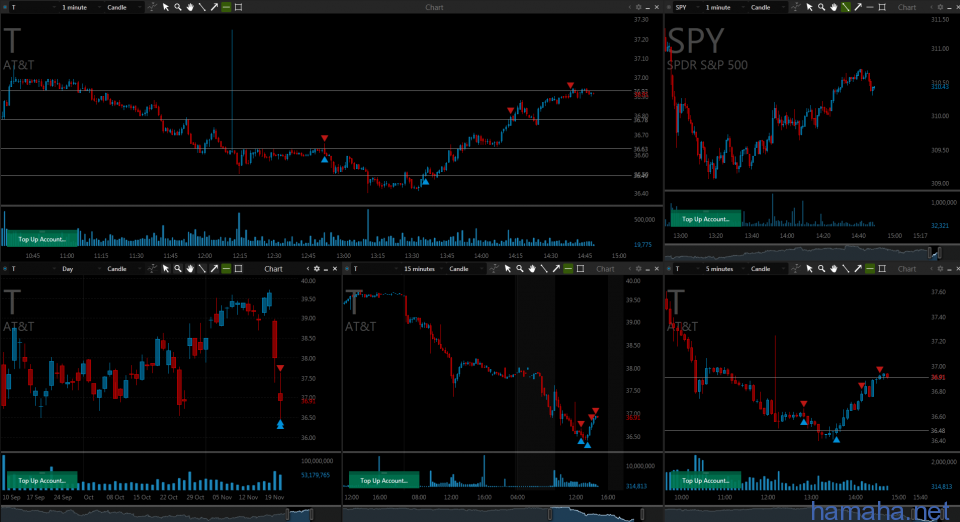The image size is (960, 522).
Task: Toggle horizontal line tool in T Day chart
Action: 227,269
